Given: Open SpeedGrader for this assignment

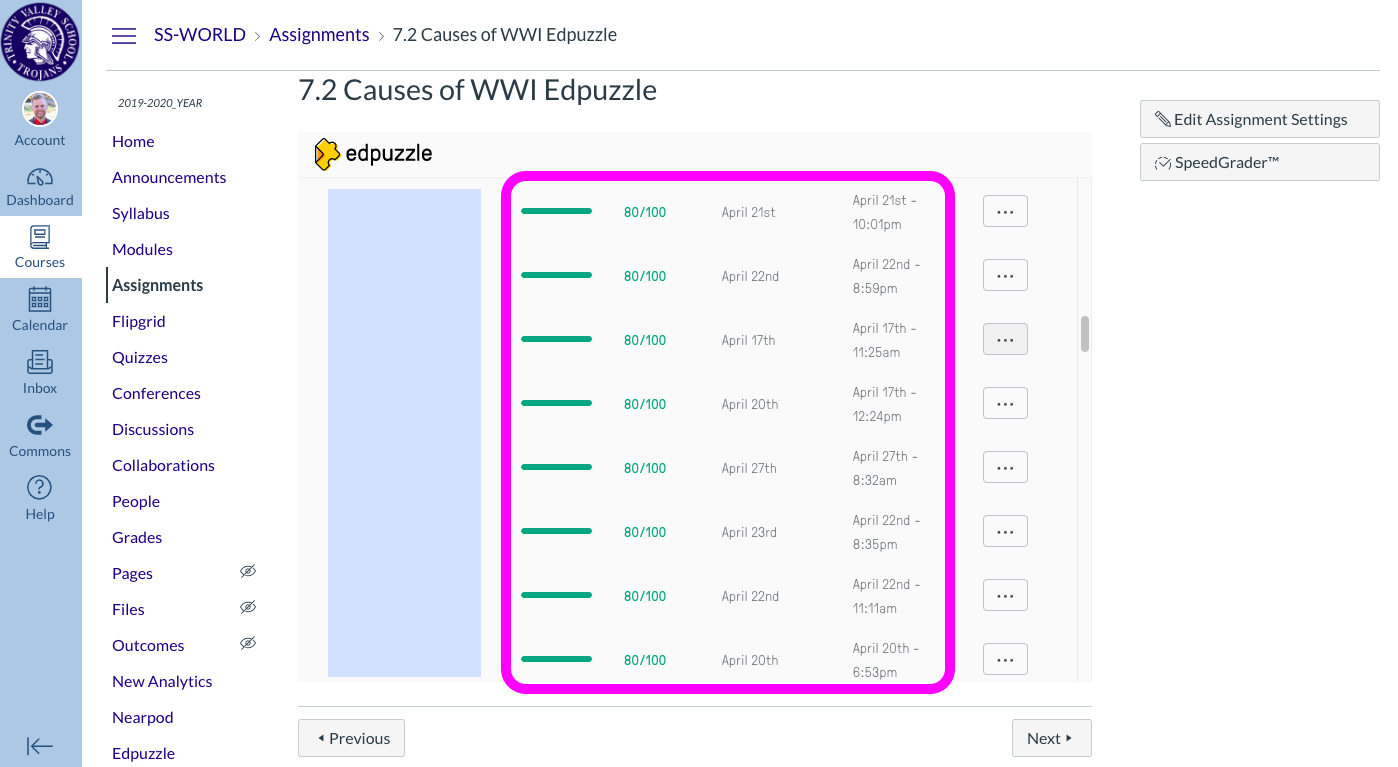Looking at the screenshot, I should [1259, 161].
